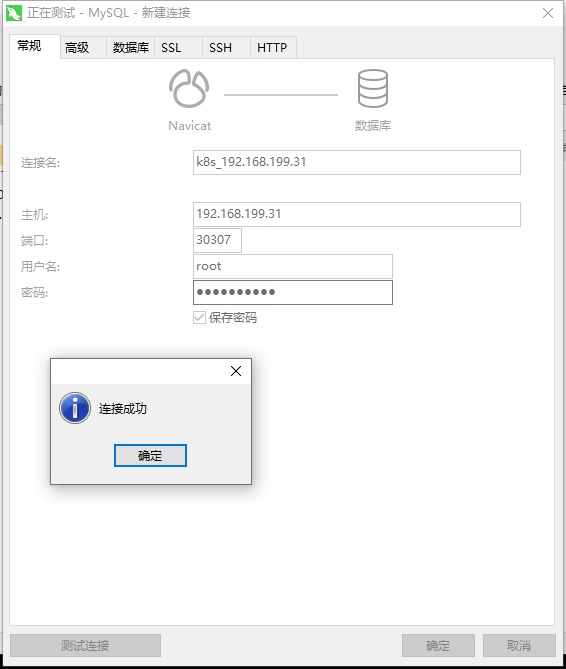Focus the 主机 input field

[x=357, y=214]
